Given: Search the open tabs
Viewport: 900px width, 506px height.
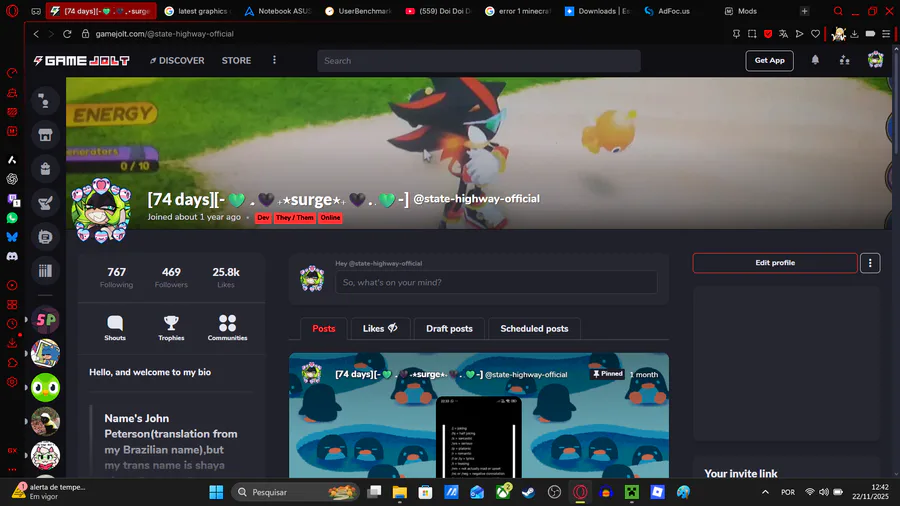Looking at the screenshot, I should tap(838, 11).
